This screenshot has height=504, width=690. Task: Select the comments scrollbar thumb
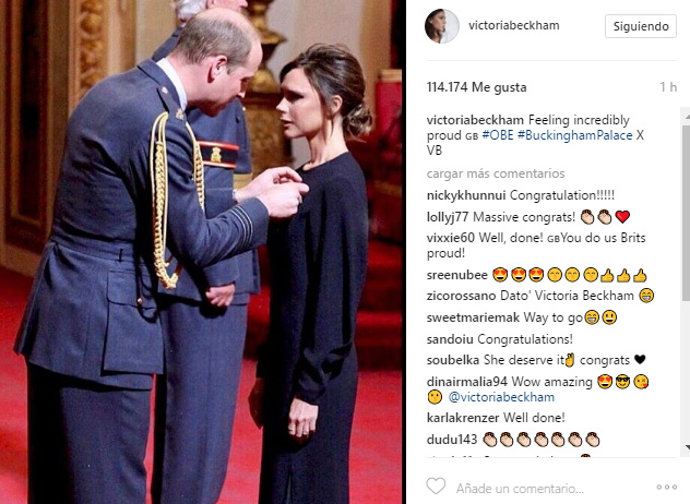pyautogui.click(x=686, y=212)
